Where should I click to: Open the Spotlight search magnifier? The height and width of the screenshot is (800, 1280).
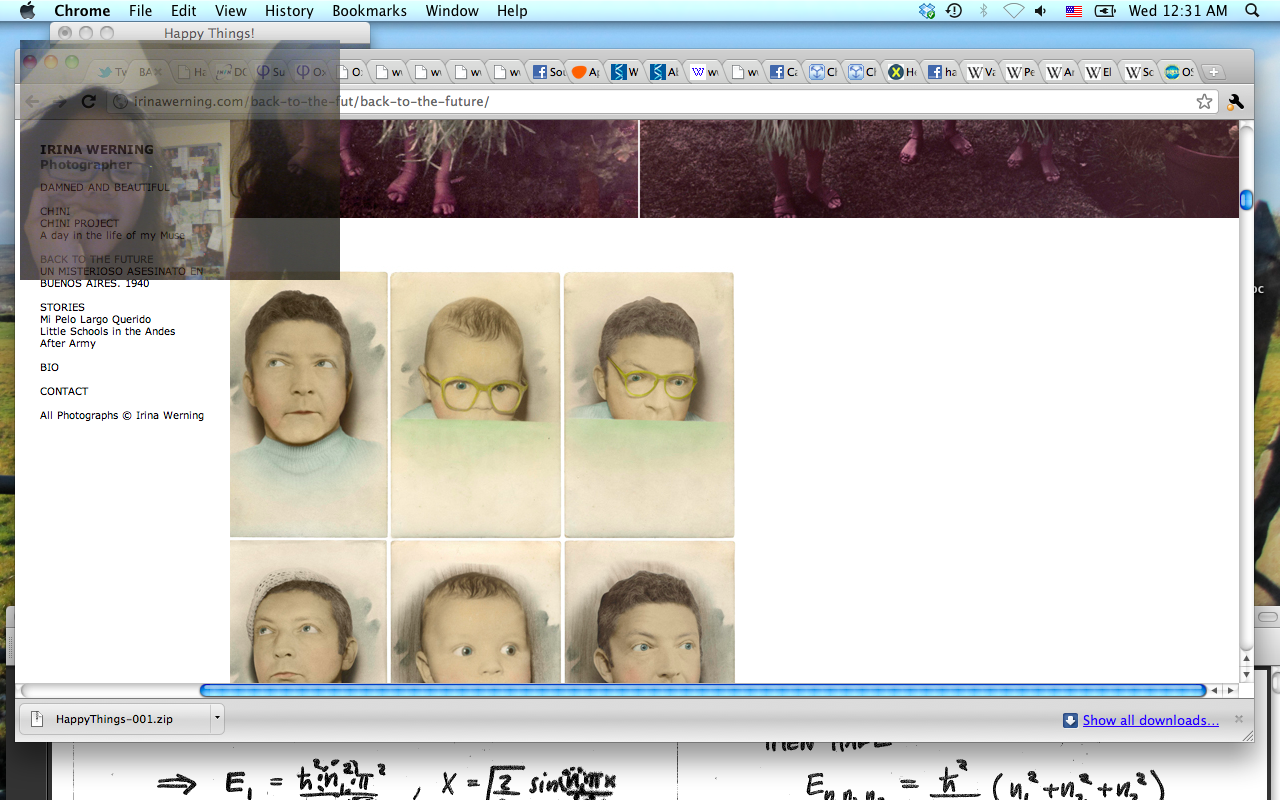coord(1251,11)
